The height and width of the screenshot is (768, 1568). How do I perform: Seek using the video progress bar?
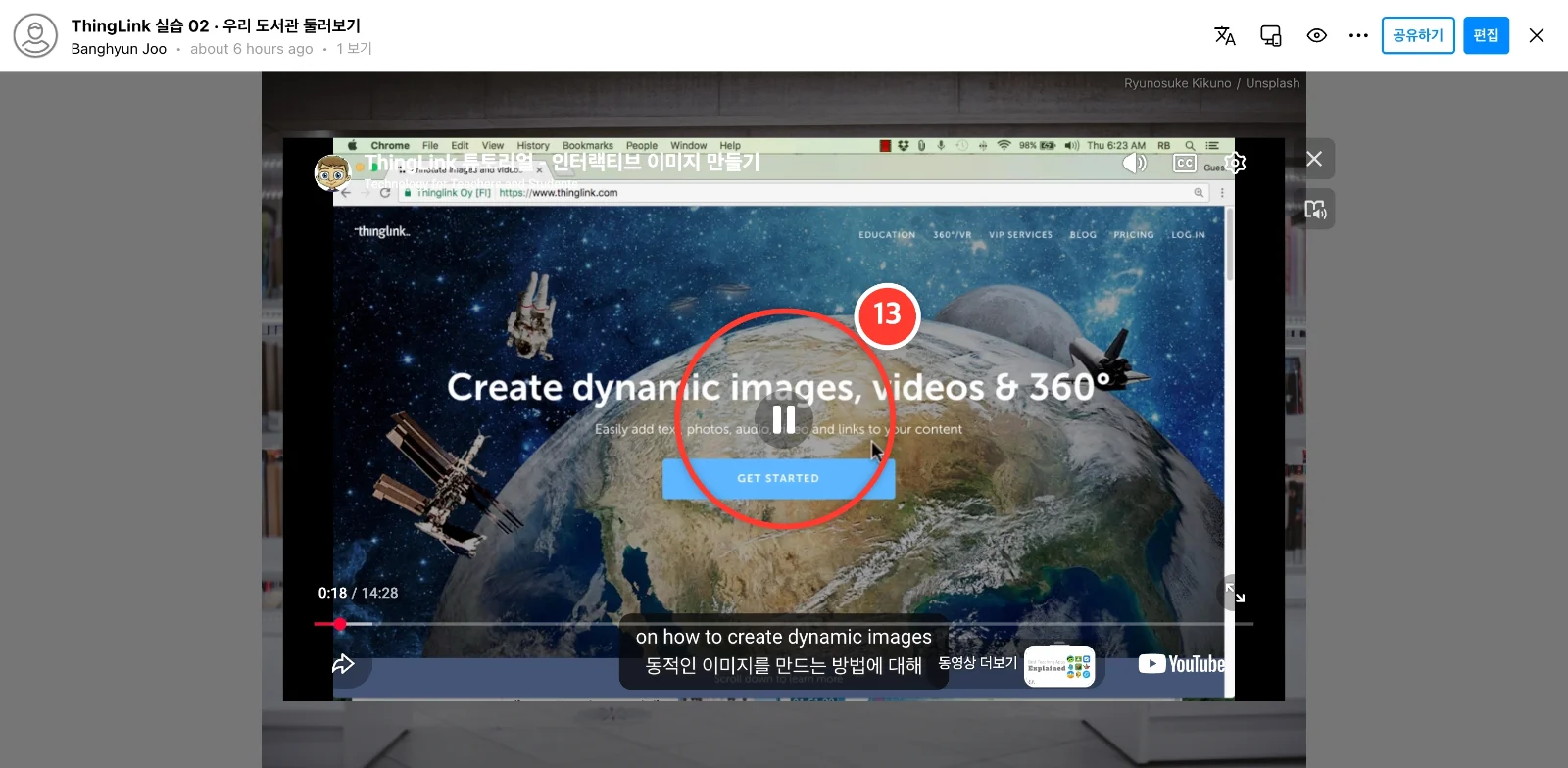[x=784, y=624]
